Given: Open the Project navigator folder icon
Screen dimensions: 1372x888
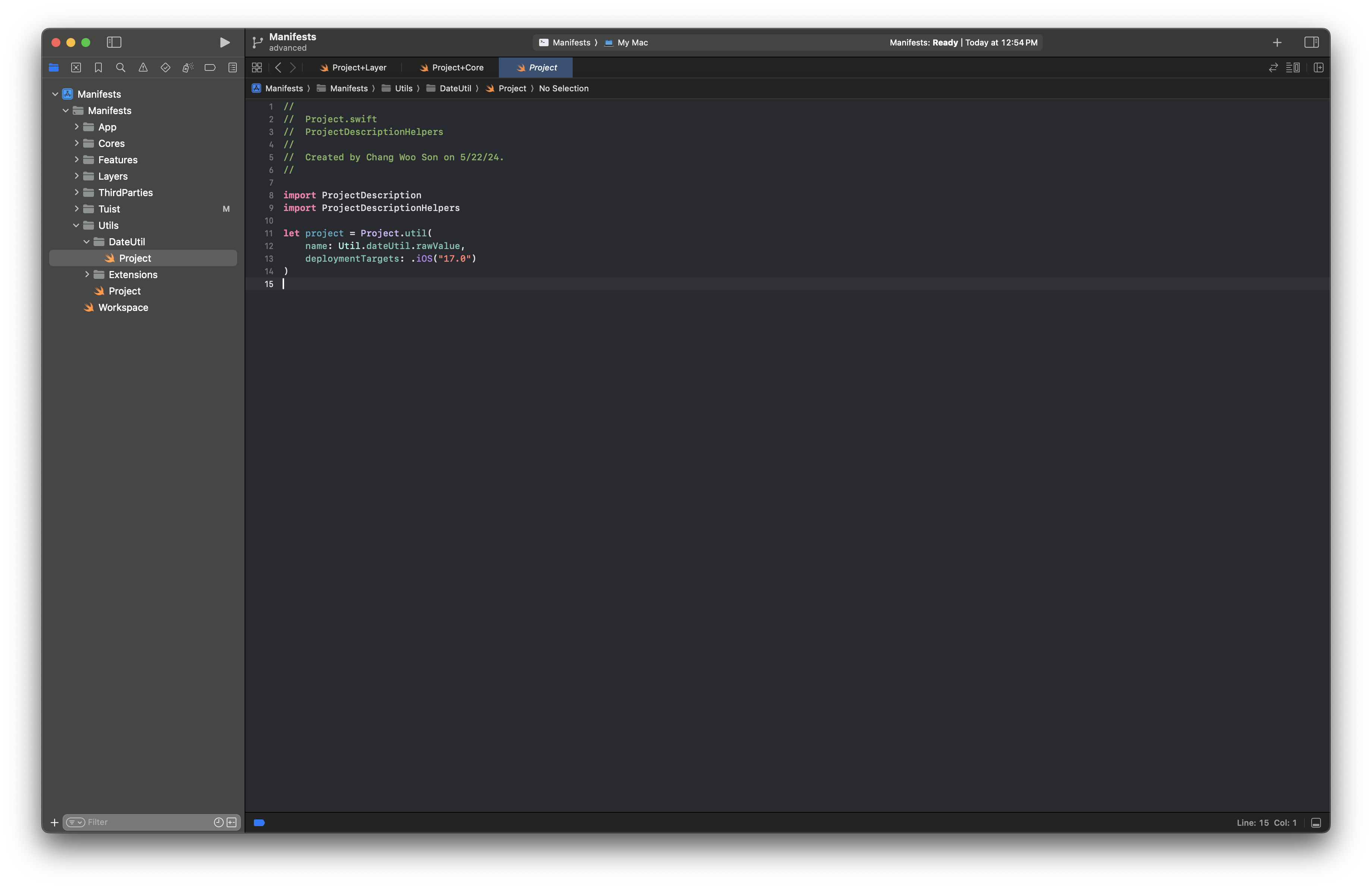Looking at the screenshot, I should [54, 67].
